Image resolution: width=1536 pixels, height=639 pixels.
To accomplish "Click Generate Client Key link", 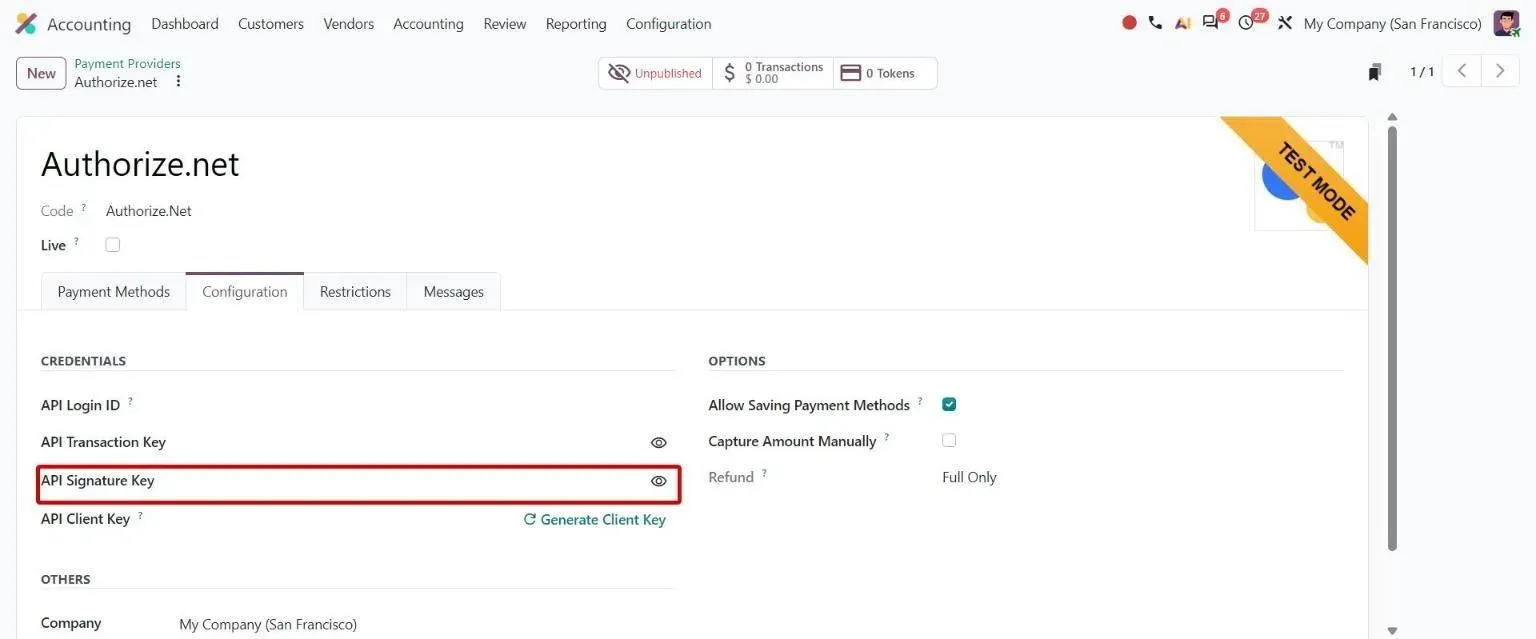I will [x=594, y=519].
